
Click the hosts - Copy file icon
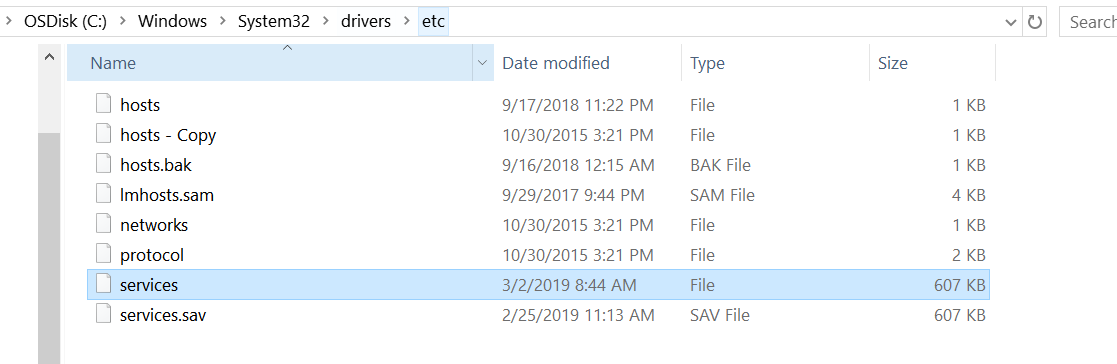pyautogui.click(x=104, y=134)
